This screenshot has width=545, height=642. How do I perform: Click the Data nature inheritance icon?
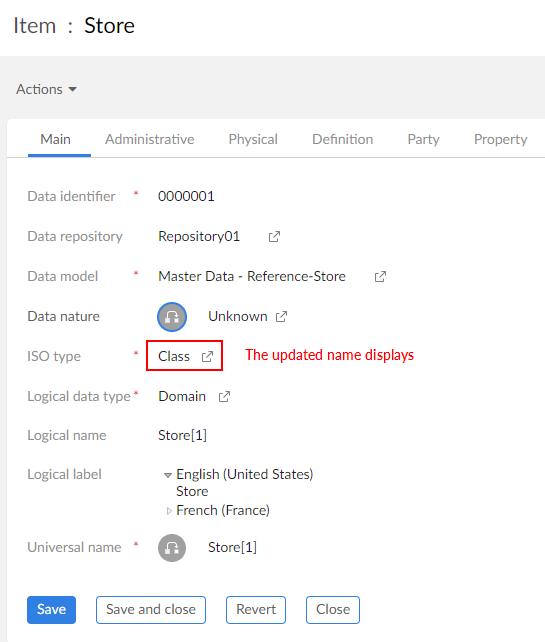coord(172,316)
